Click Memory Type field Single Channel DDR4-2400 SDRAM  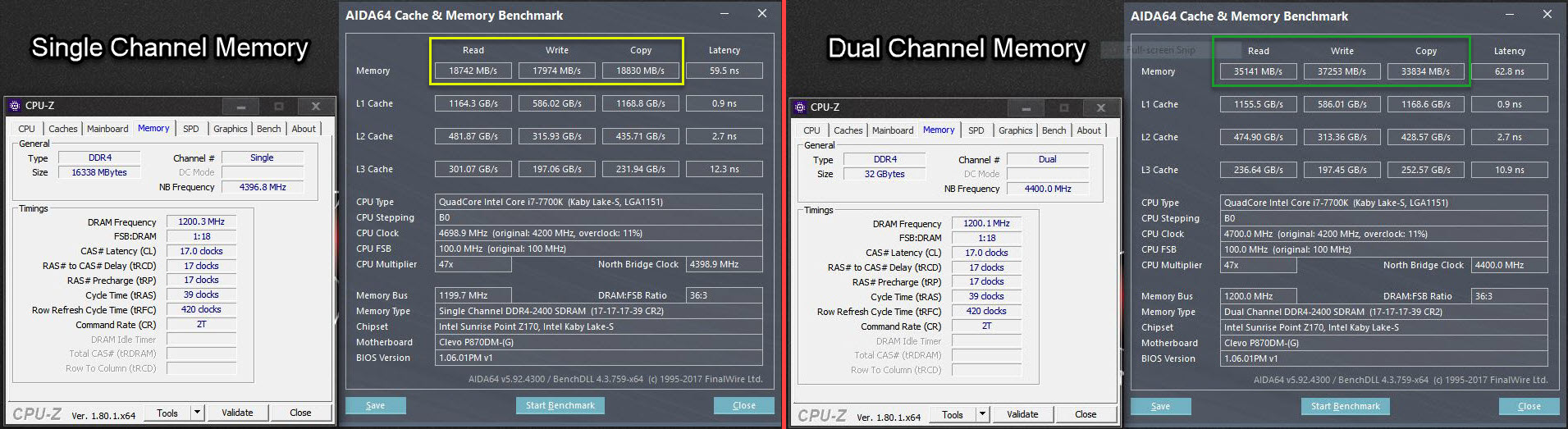(x=600, y=311)
